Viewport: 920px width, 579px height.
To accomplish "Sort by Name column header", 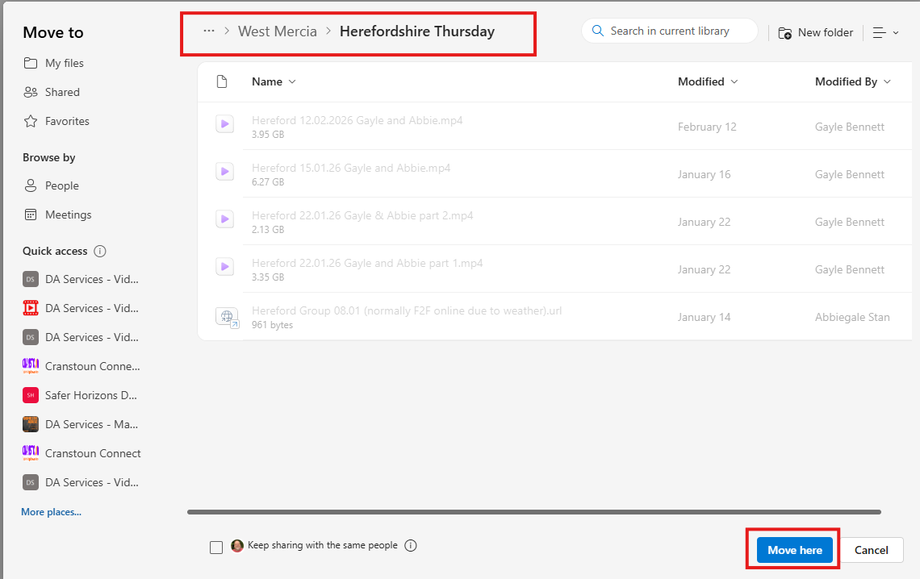I will coord(274,82).
